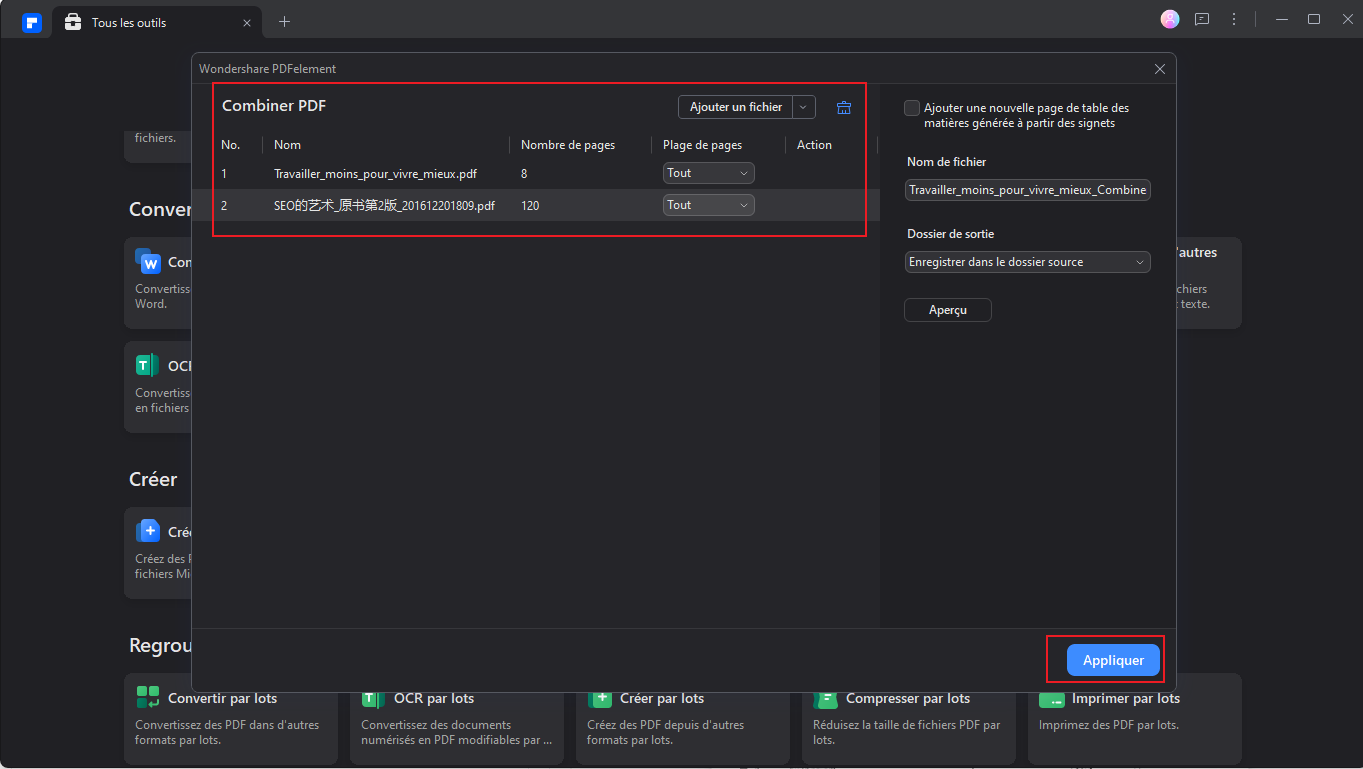Viewport: 1363px width, 769px height.
Task: Click the Appliquer button
Action: coord(1113,661)
